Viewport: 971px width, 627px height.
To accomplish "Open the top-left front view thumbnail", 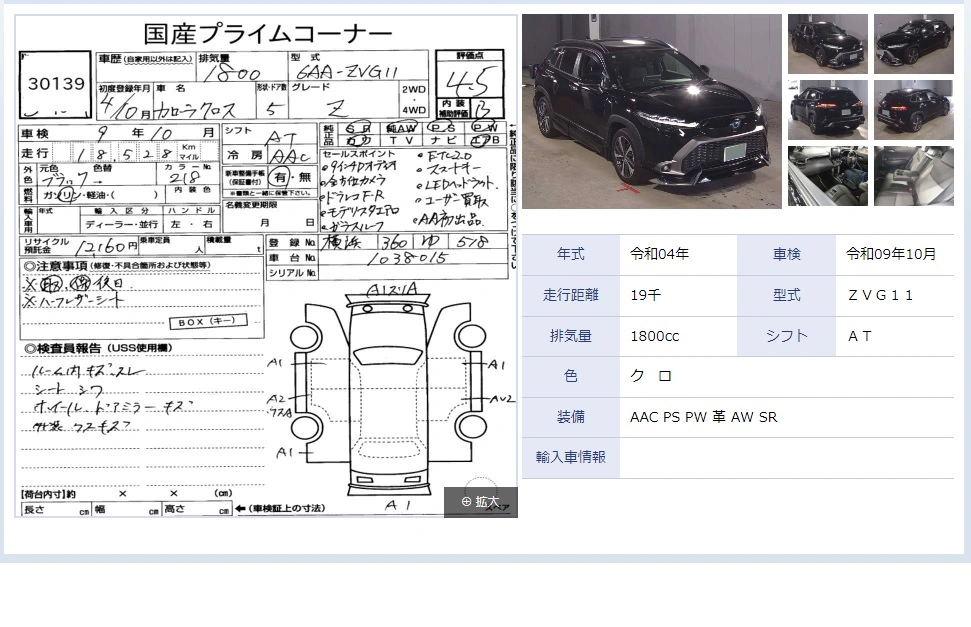I will 827,44.
